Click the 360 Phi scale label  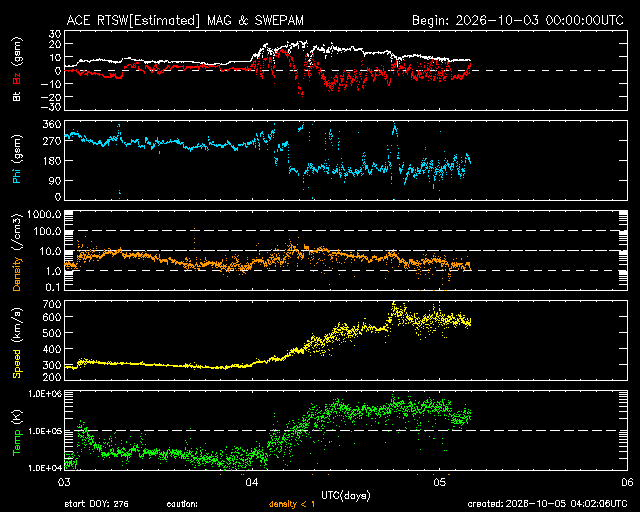[x=54, y=124]
